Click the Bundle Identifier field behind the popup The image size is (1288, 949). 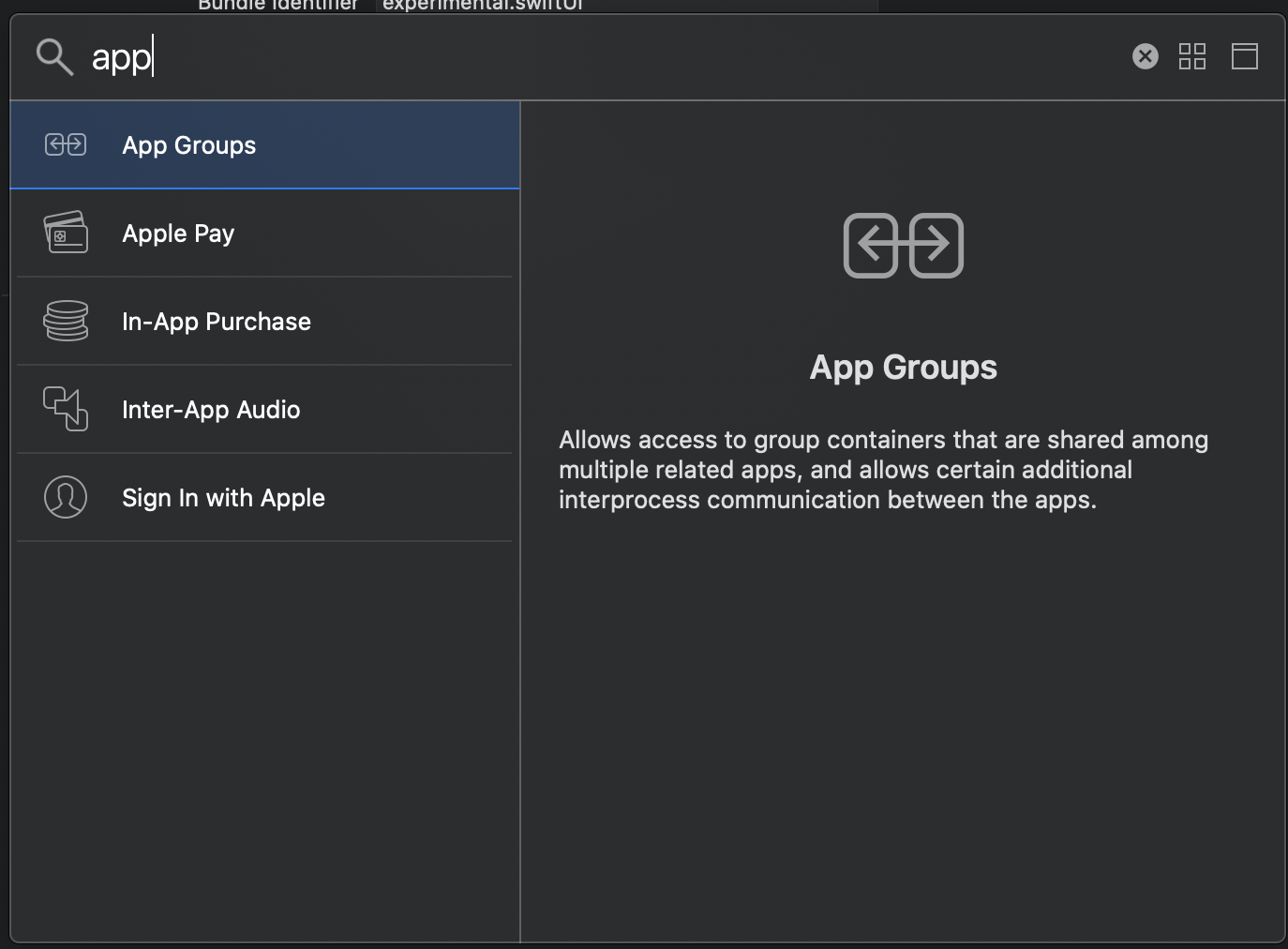coord(483,6)
